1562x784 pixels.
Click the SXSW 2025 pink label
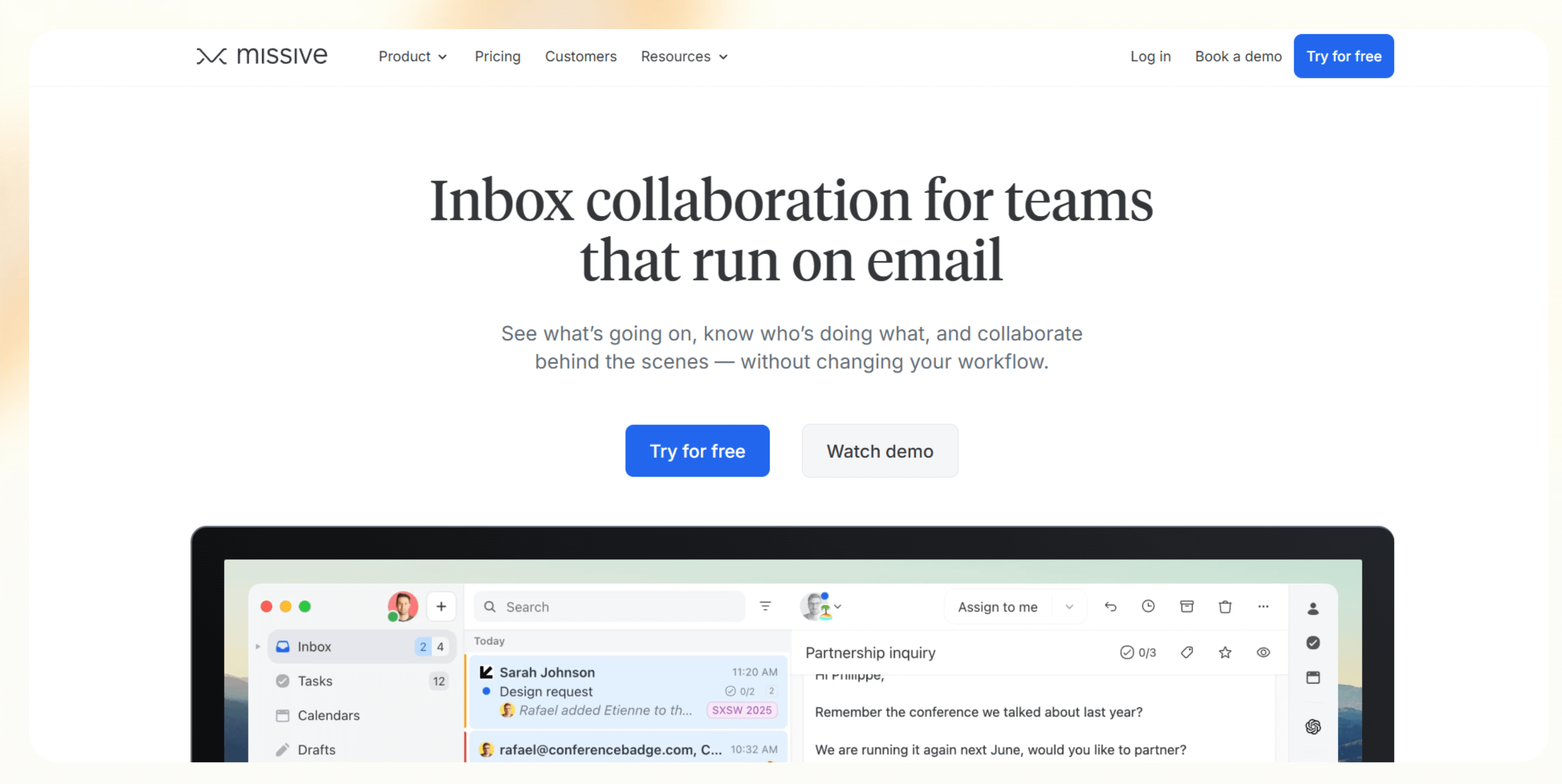point(741,710)
